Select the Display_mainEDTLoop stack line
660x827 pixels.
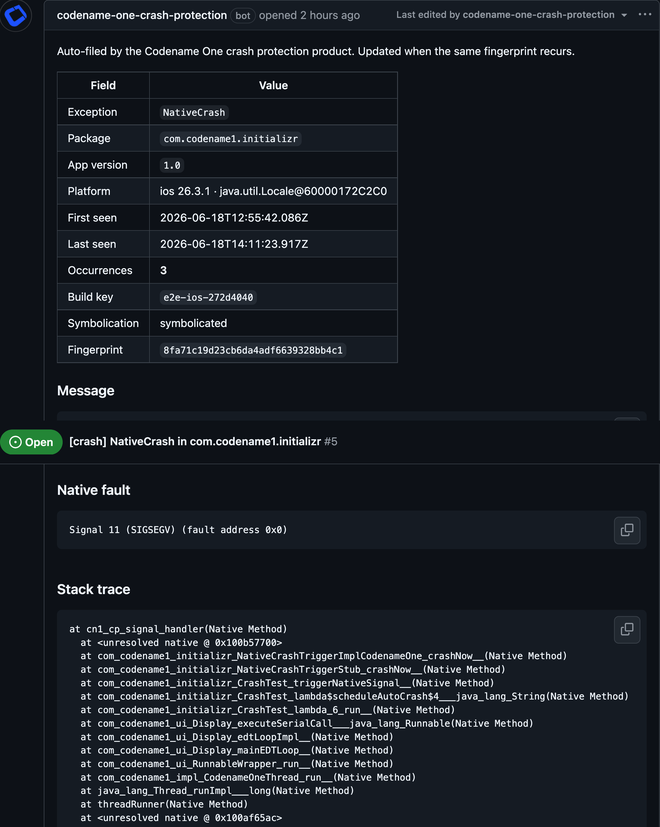pyautogui.click(x=237, y=750)
